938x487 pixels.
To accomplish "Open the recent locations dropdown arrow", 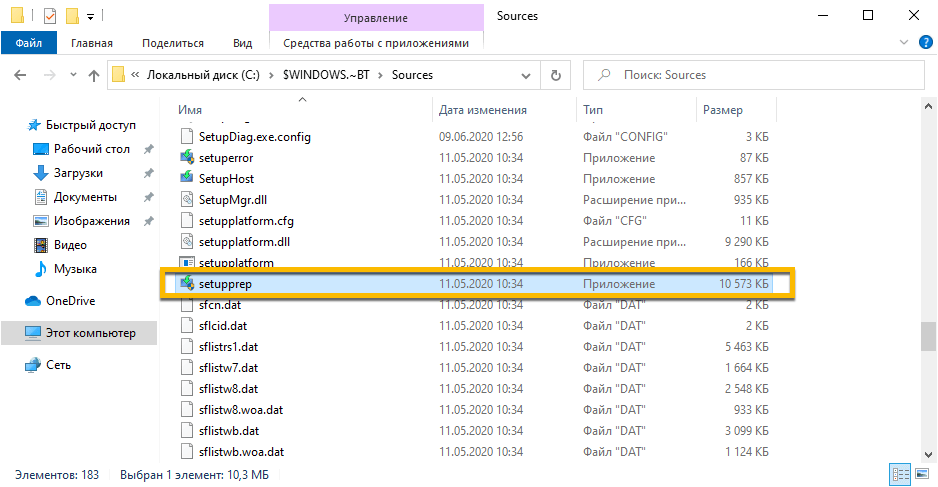I will pyautogui.click(x=73, y=75).
